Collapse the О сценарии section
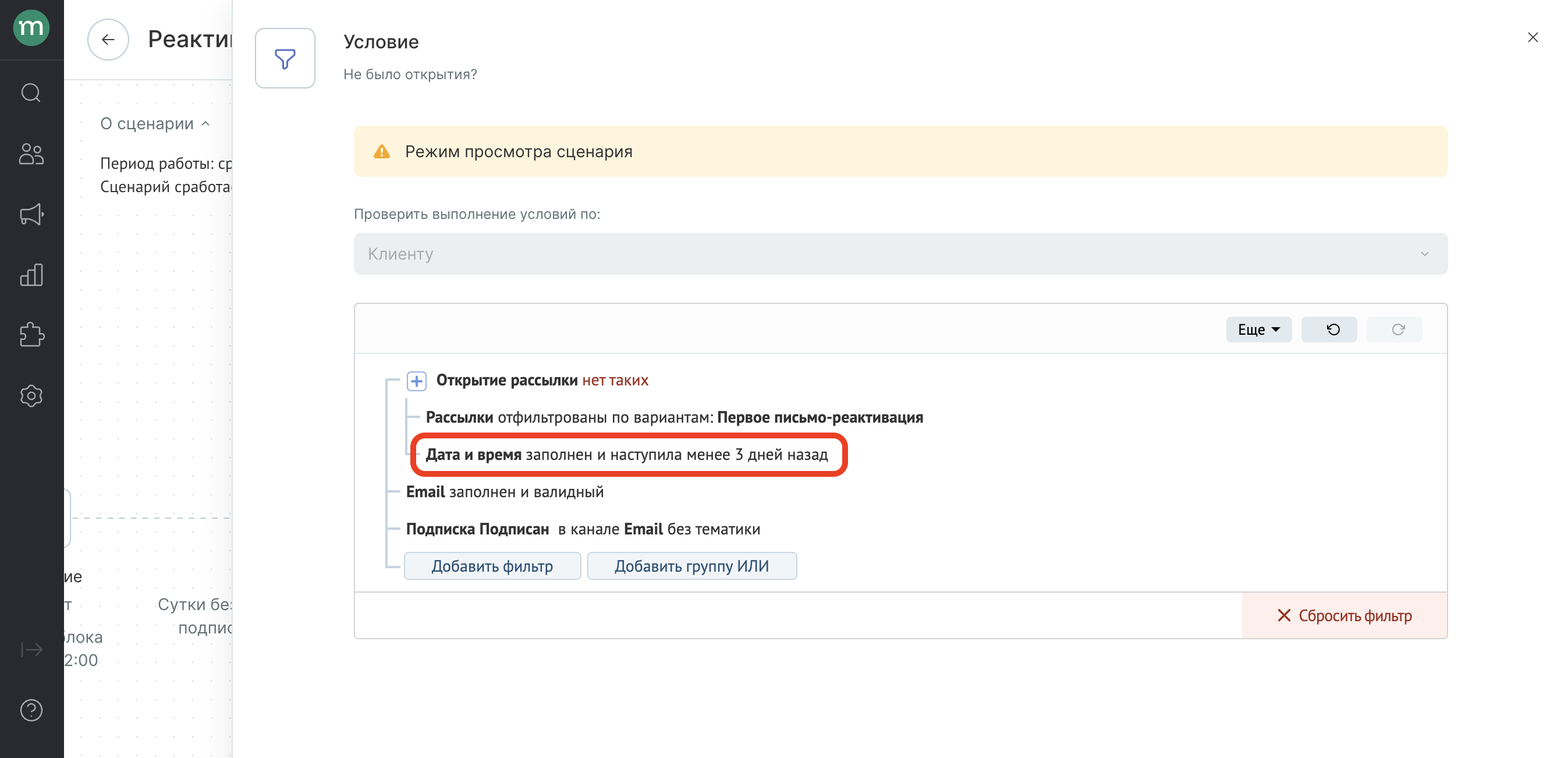Viewport: 1568px width, 758px height. 155,123
